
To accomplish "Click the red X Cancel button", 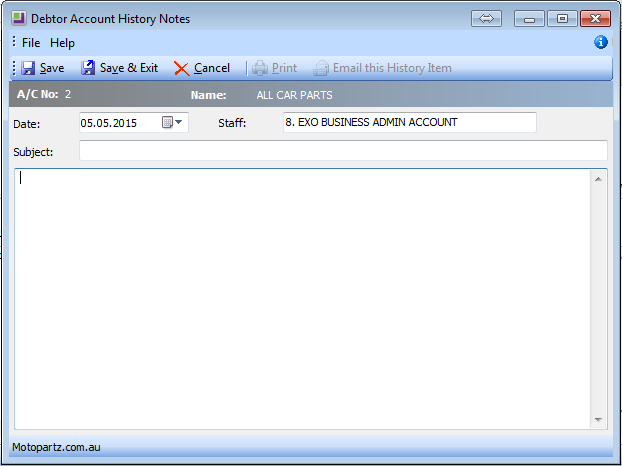I will click(x=202, y=68).
